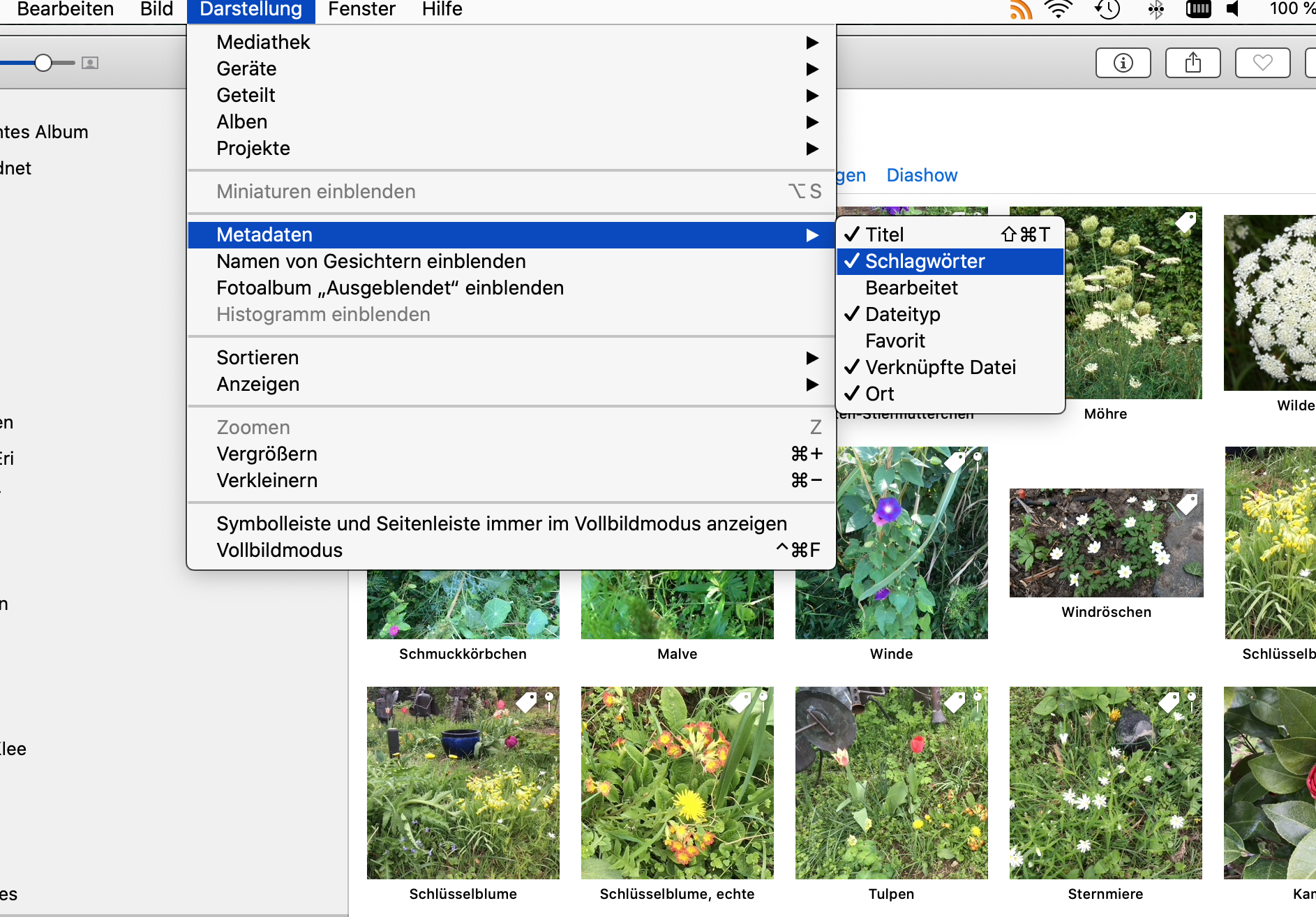1316x917 pixels.
Task: Click the volume speaker icon
Action: pyautogui.click(x=1233, y=10)
